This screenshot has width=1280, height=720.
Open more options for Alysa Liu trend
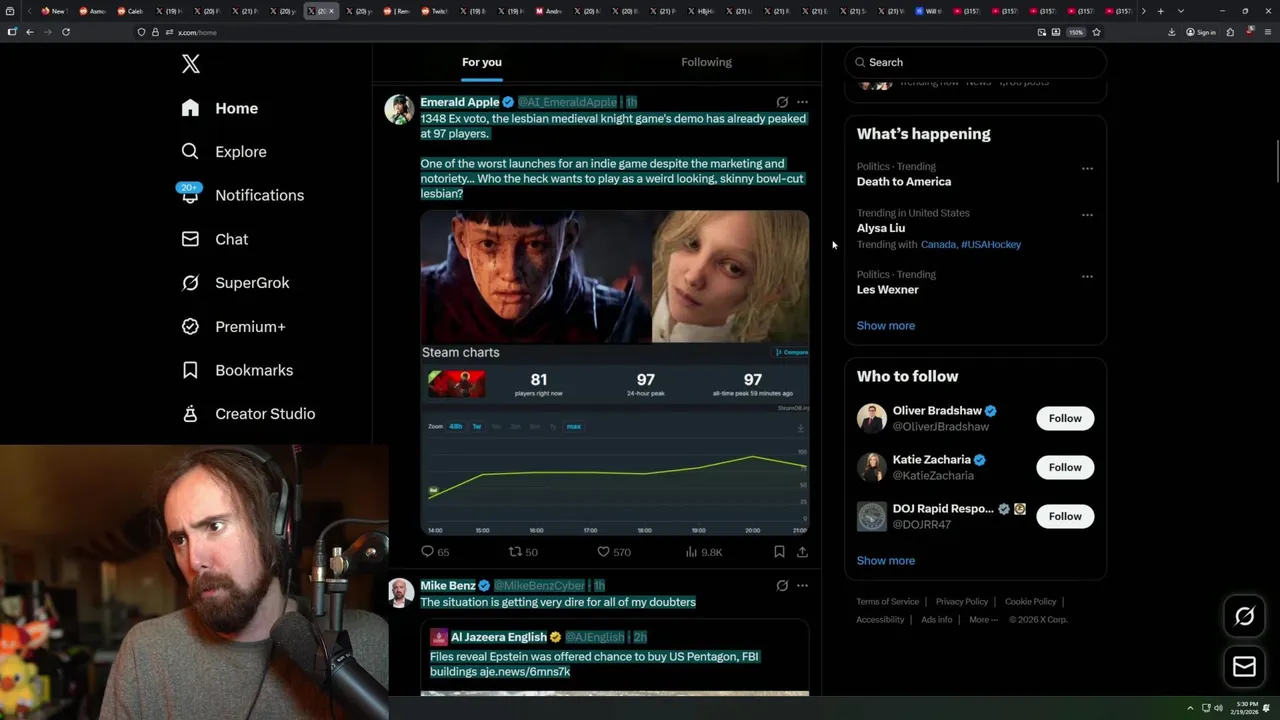point(1087,214)
